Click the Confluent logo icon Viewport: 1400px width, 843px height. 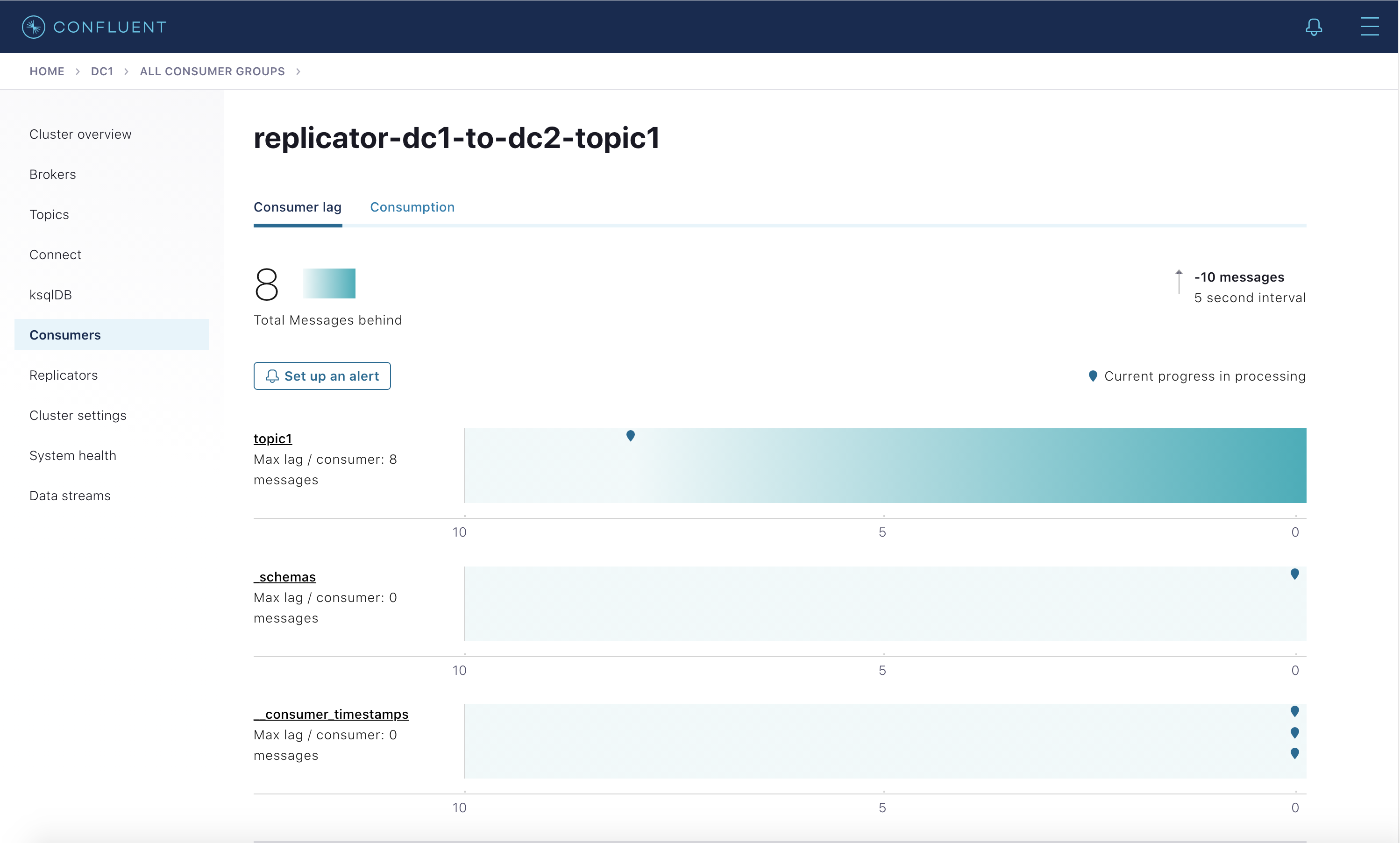pyautogui.click(x=34, y=27)
